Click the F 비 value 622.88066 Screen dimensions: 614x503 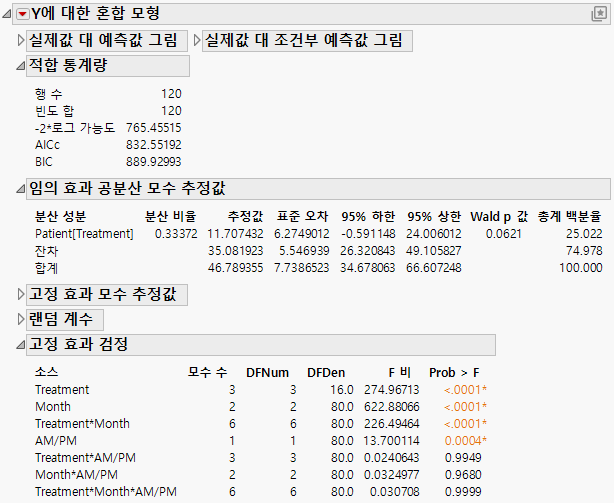pos(392,407)
